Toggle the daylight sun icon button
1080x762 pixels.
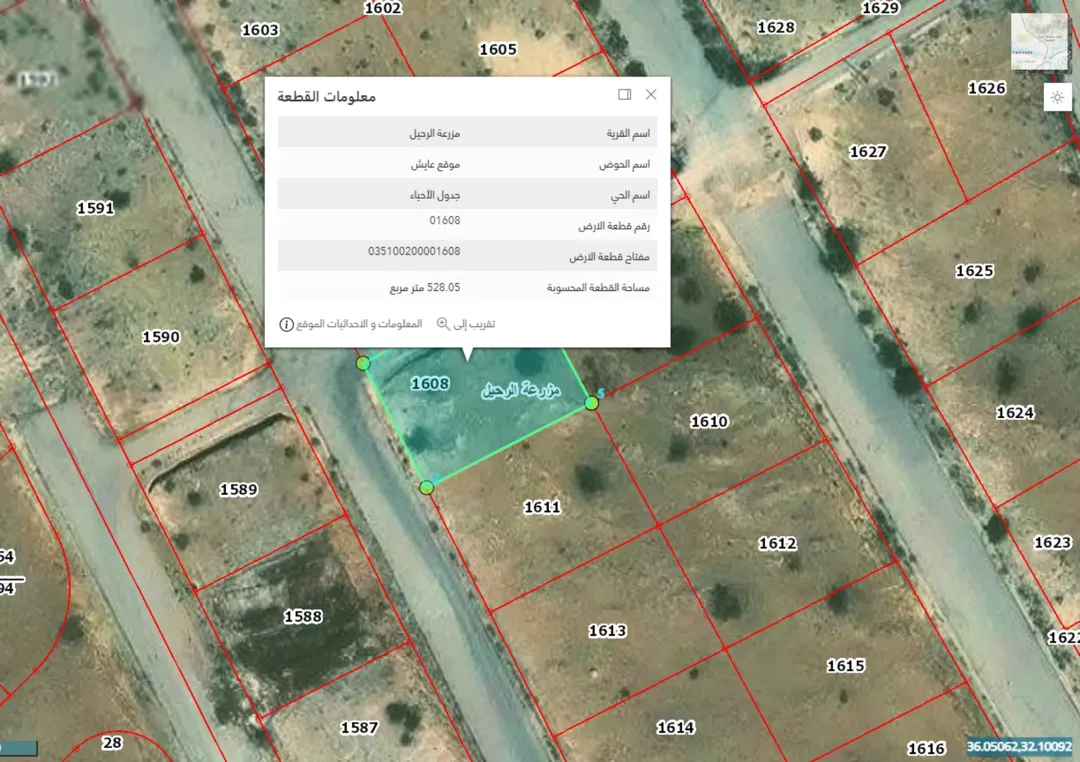1057,97
